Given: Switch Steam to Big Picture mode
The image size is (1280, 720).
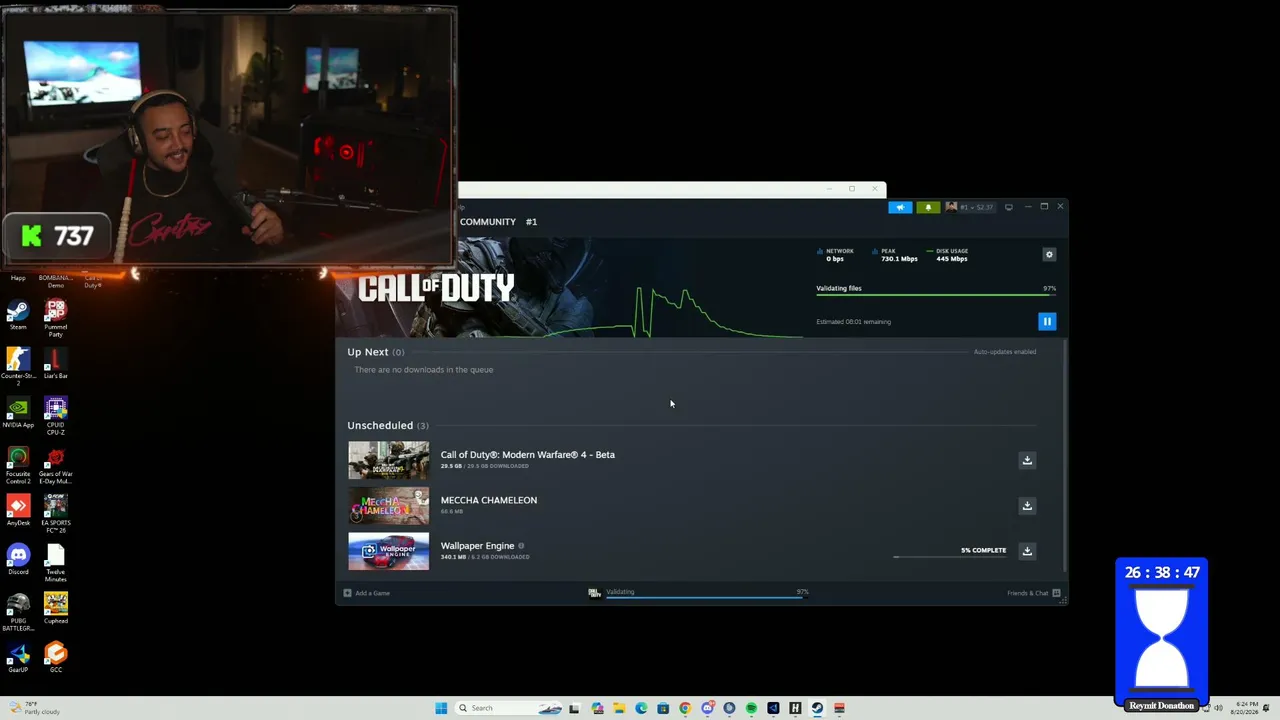Looking at the screenshot, I should pos(1008,207).
